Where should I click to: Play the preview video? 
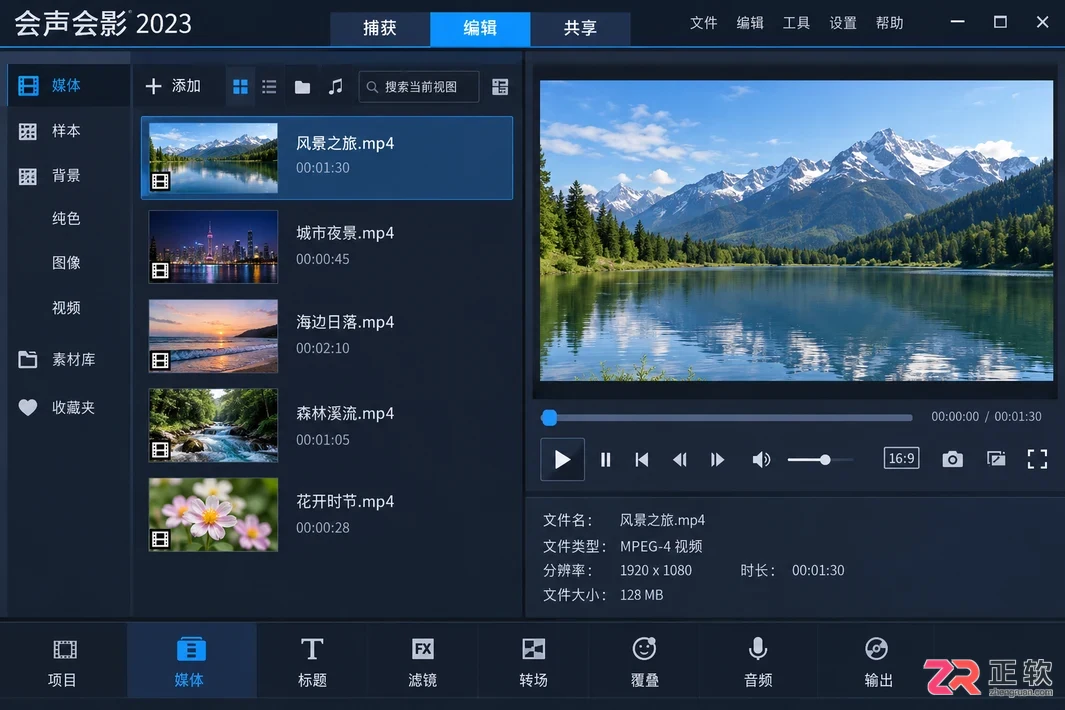tap(562, 460)
